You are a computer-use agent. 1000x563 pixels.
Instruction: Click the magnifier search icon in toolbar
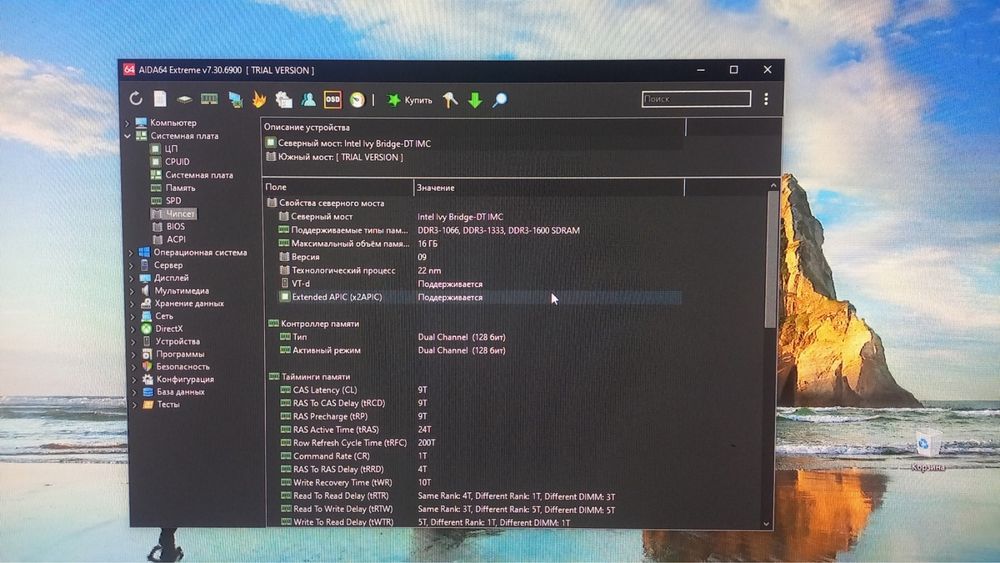(500, 99)
